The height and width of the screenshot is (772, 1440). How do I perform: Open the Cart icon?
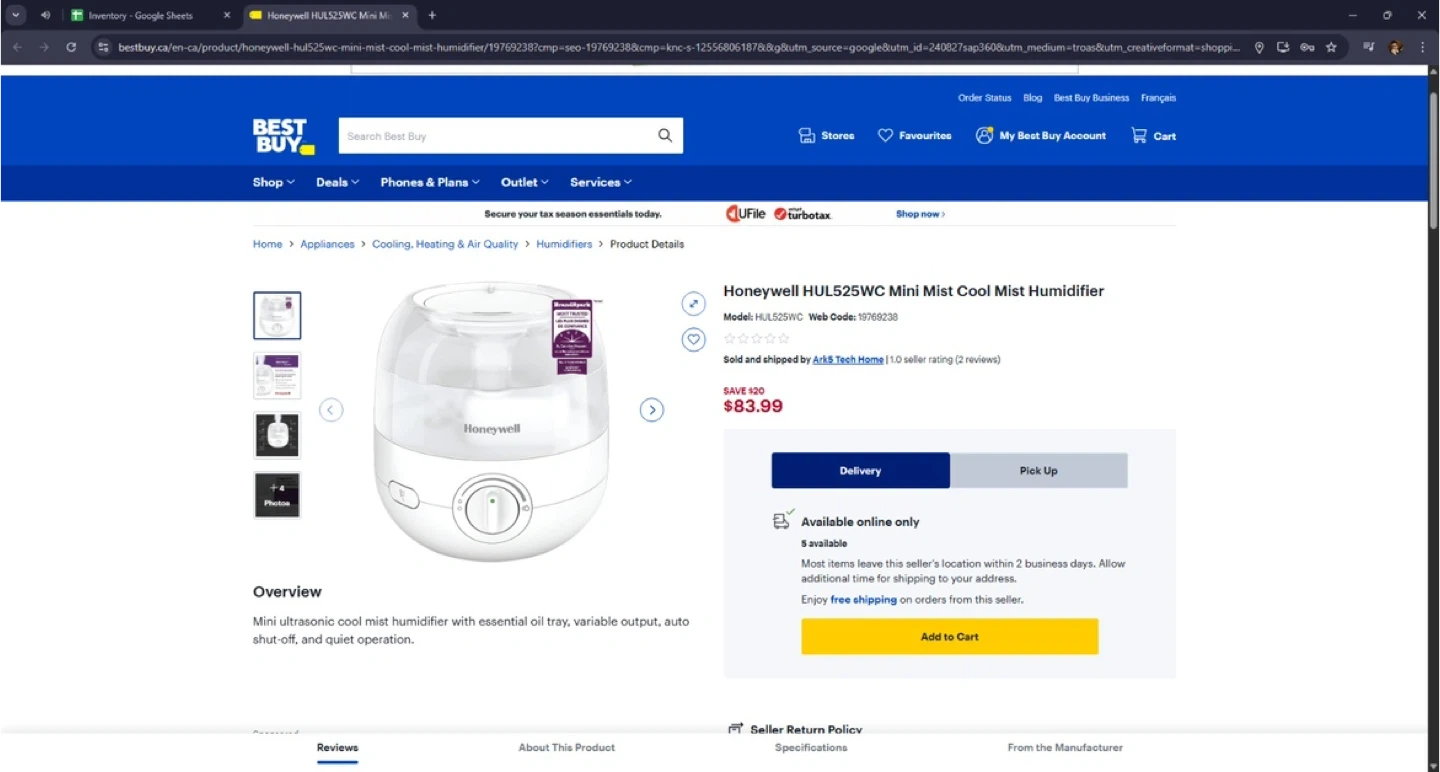pos(1139,135)
